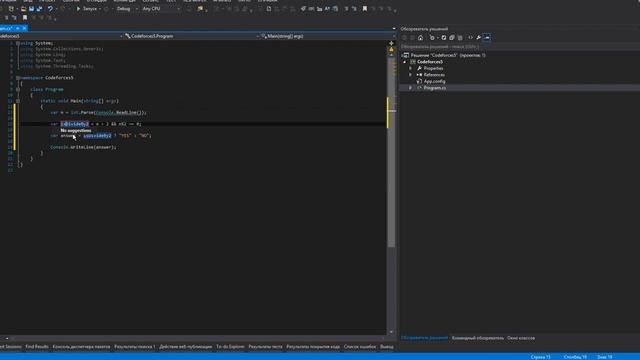
Task: Collapse the using directives region
Action: point(18,43)
